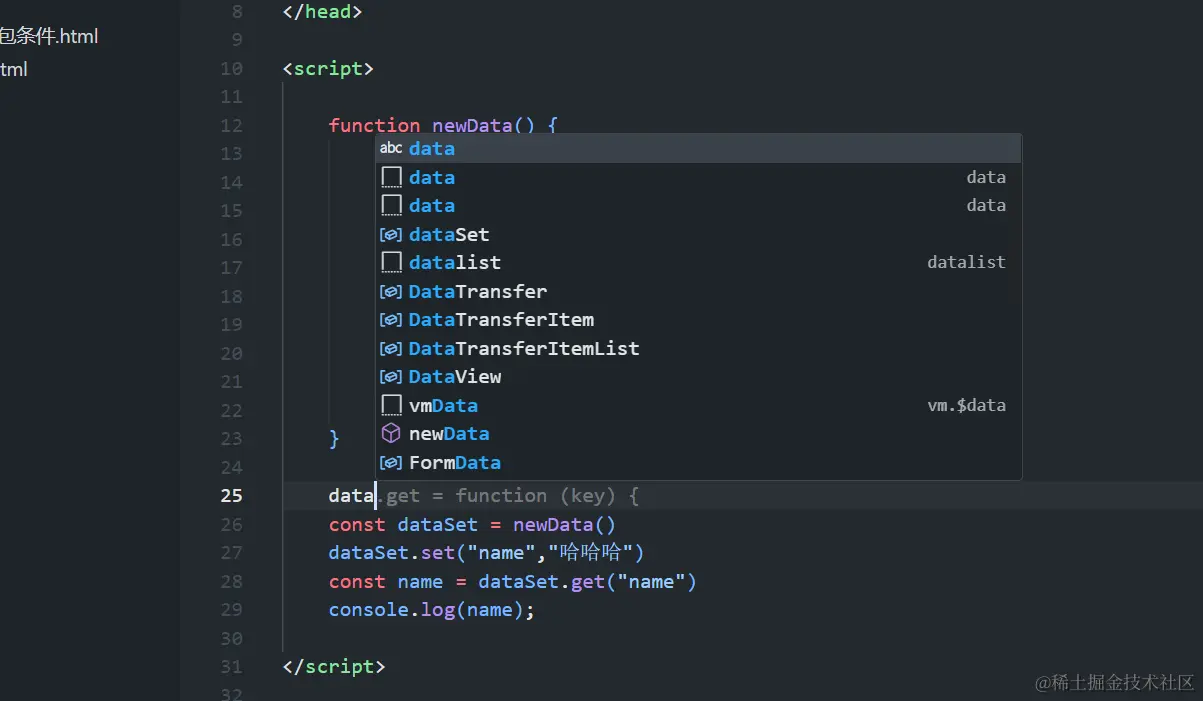Pick DataTransferItemList from autocomplete list
This screenshot has width=1203, height=701.
click(698, 348)
